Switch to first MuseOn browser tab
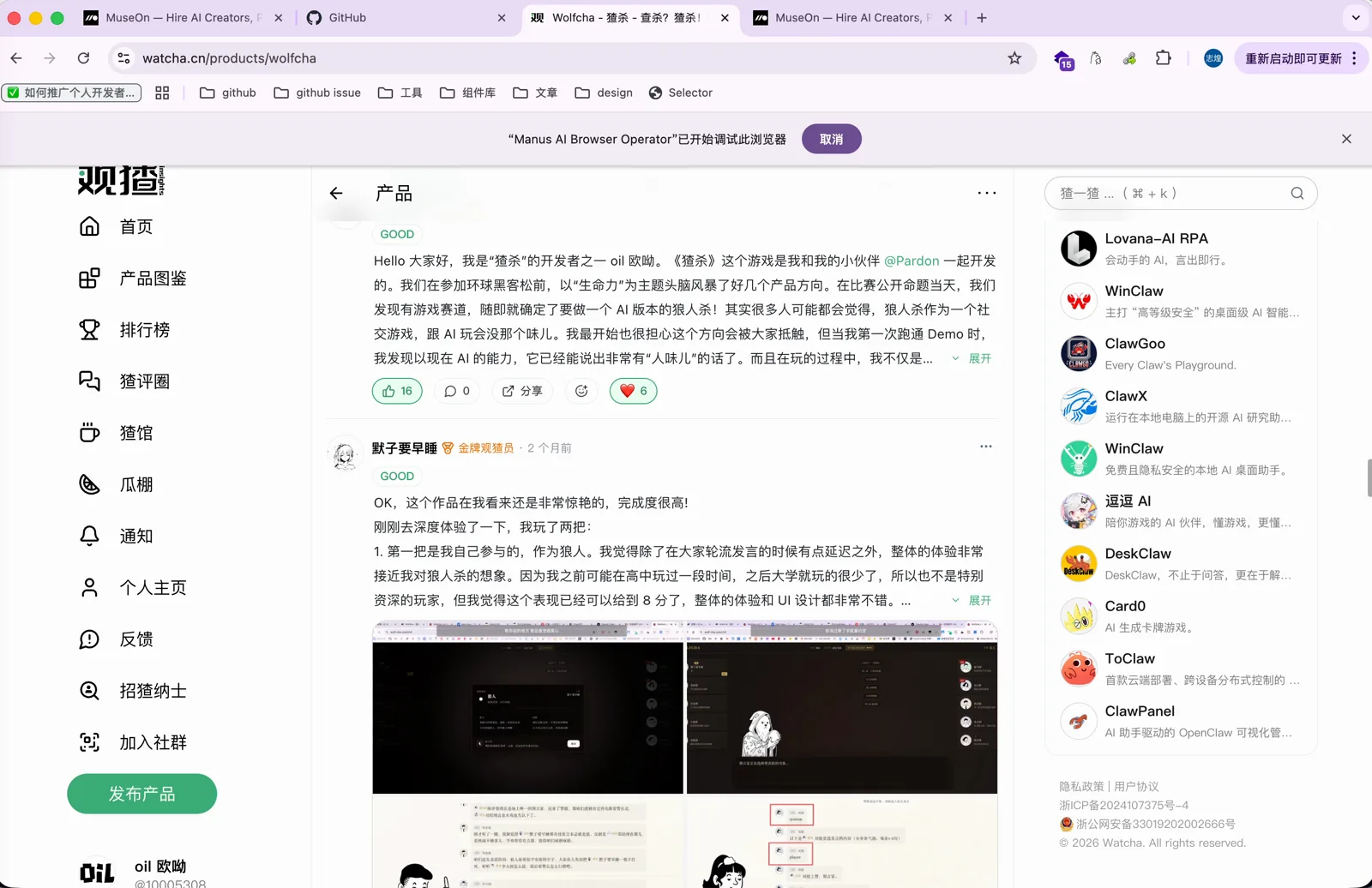Image resolution: width=1372 pixels, height=888 pixels. click(184, 17)
